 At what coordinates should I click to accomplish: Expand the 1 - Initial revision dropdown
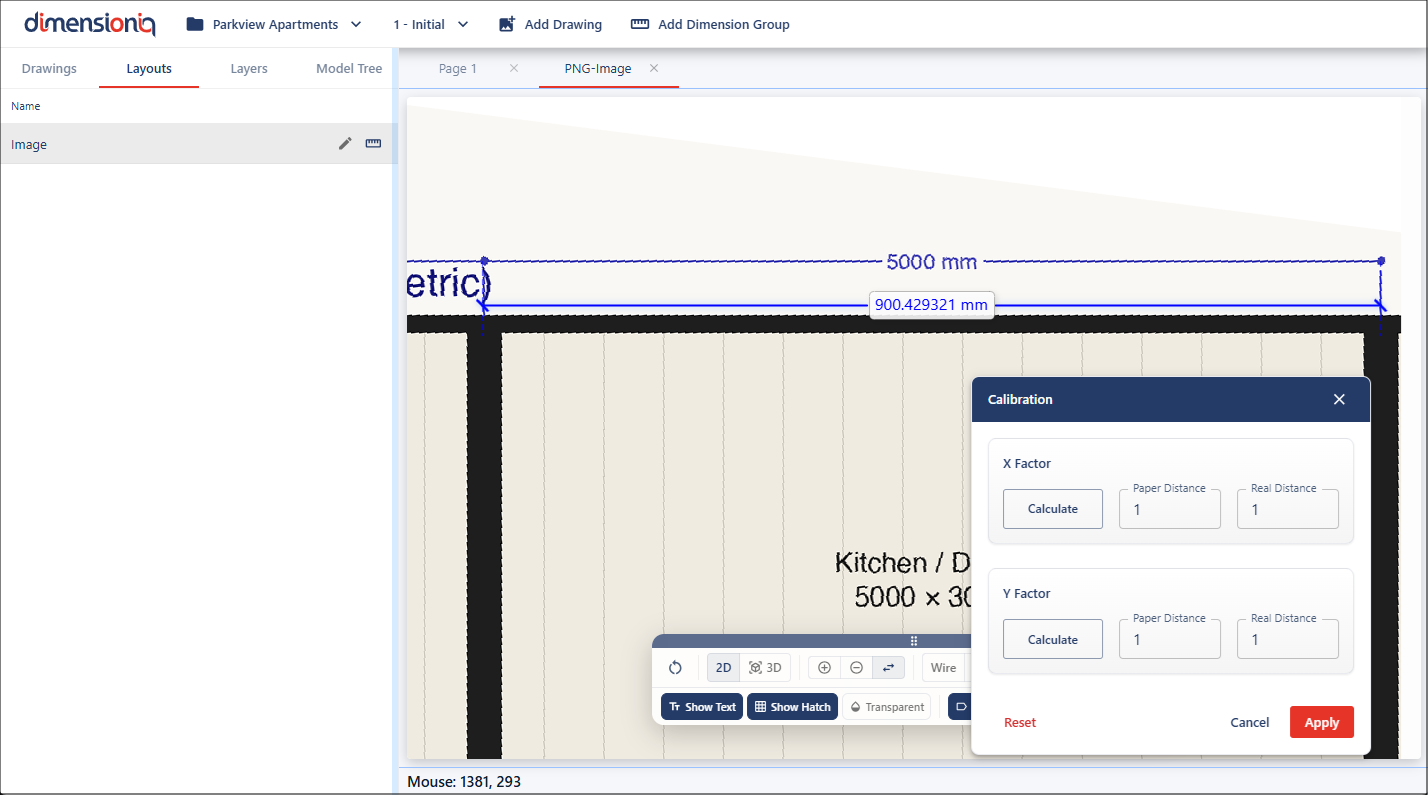(x=431, y=24)
